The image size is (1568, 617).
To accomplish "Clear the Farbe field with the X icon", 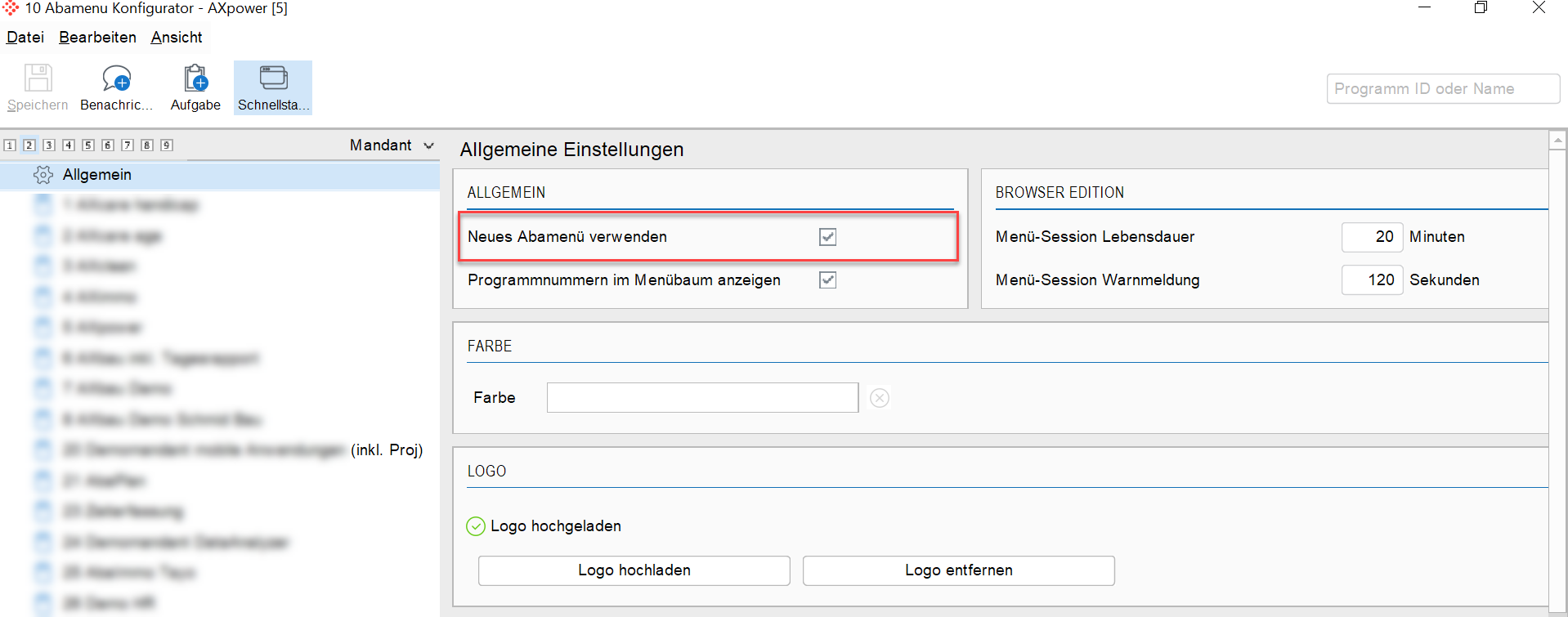I will [x=880, y=398].
